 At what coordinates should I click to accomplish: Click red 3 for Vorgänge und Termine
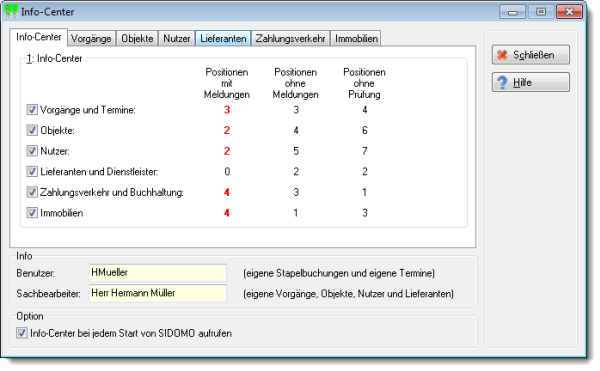pos(227,110)
